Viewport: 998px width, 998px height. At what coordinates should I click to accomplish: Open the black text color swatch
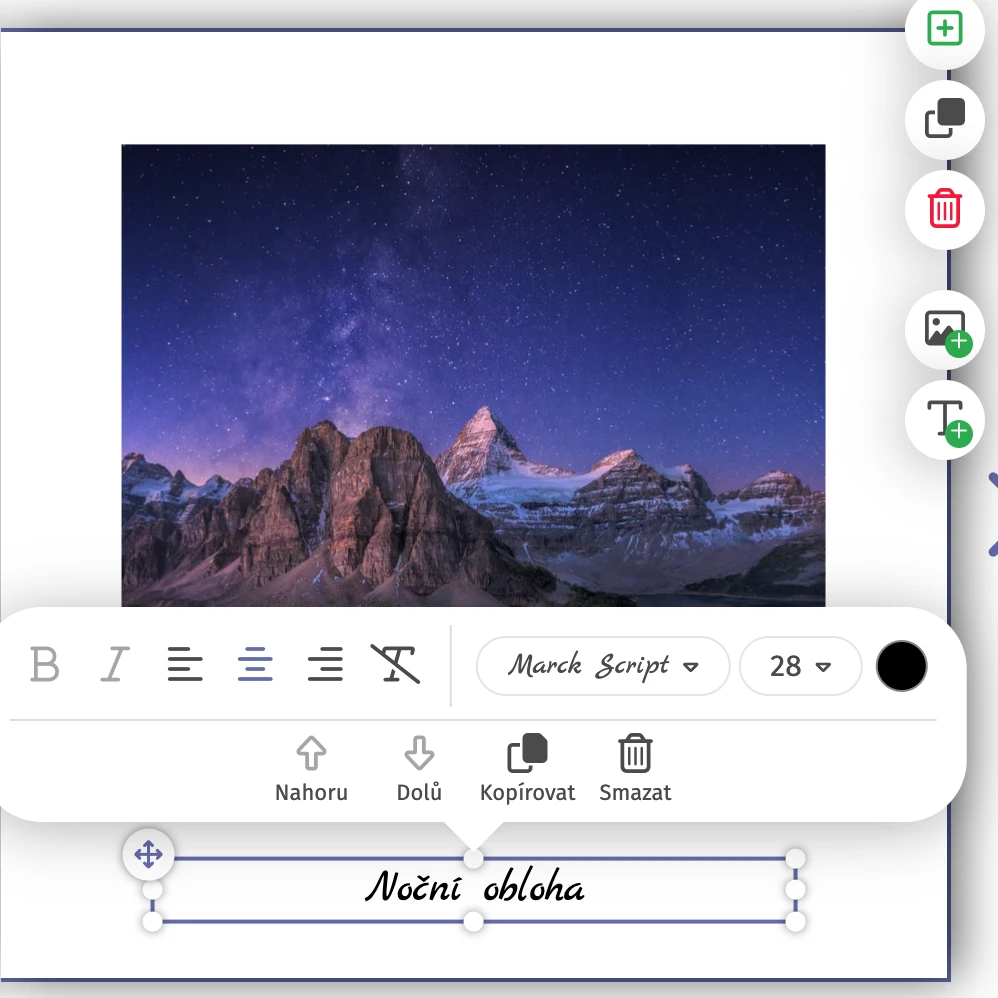901,666
